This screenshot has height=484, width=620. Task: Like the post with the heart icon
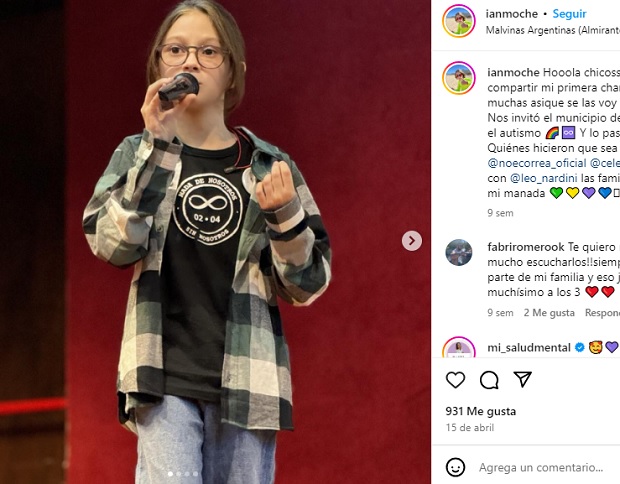[456, 380]
